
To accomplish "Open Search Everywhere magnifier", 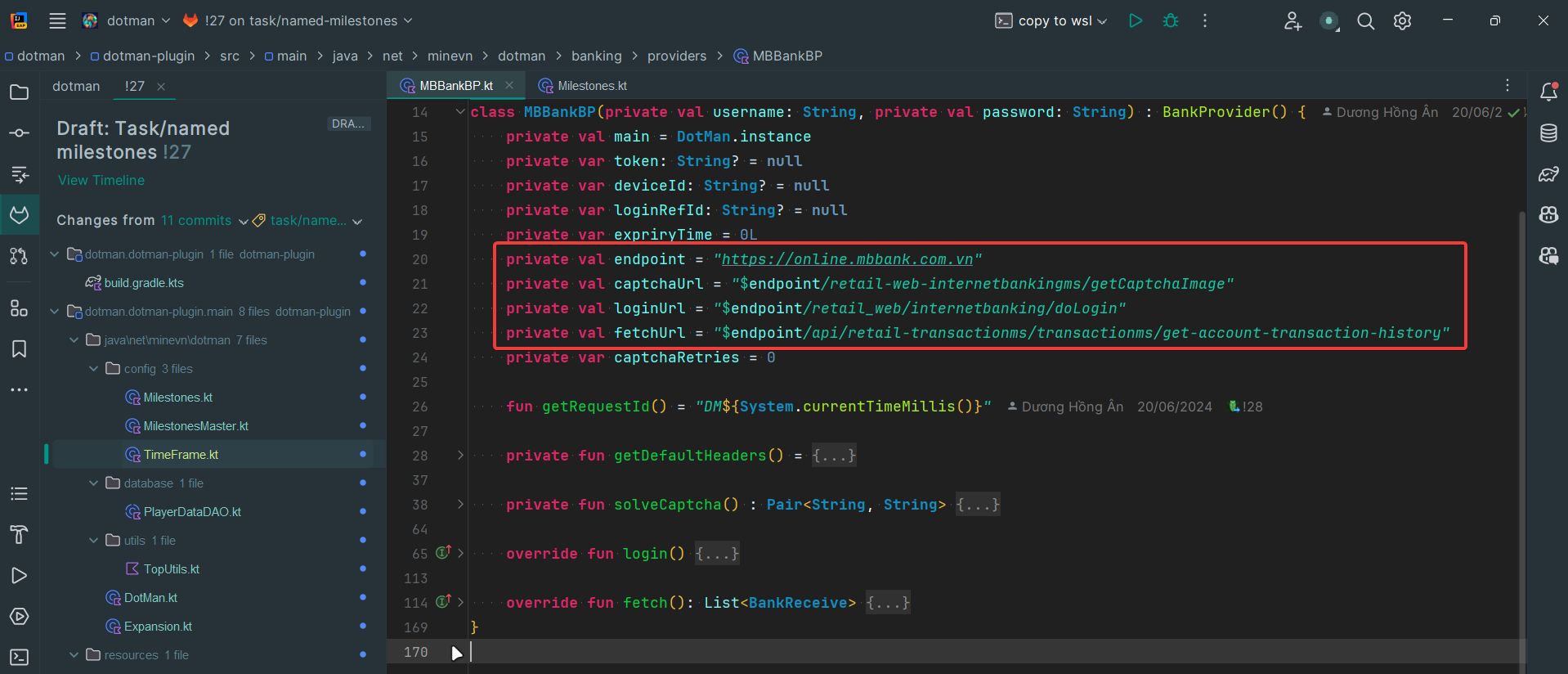I will click(1365, 21).
